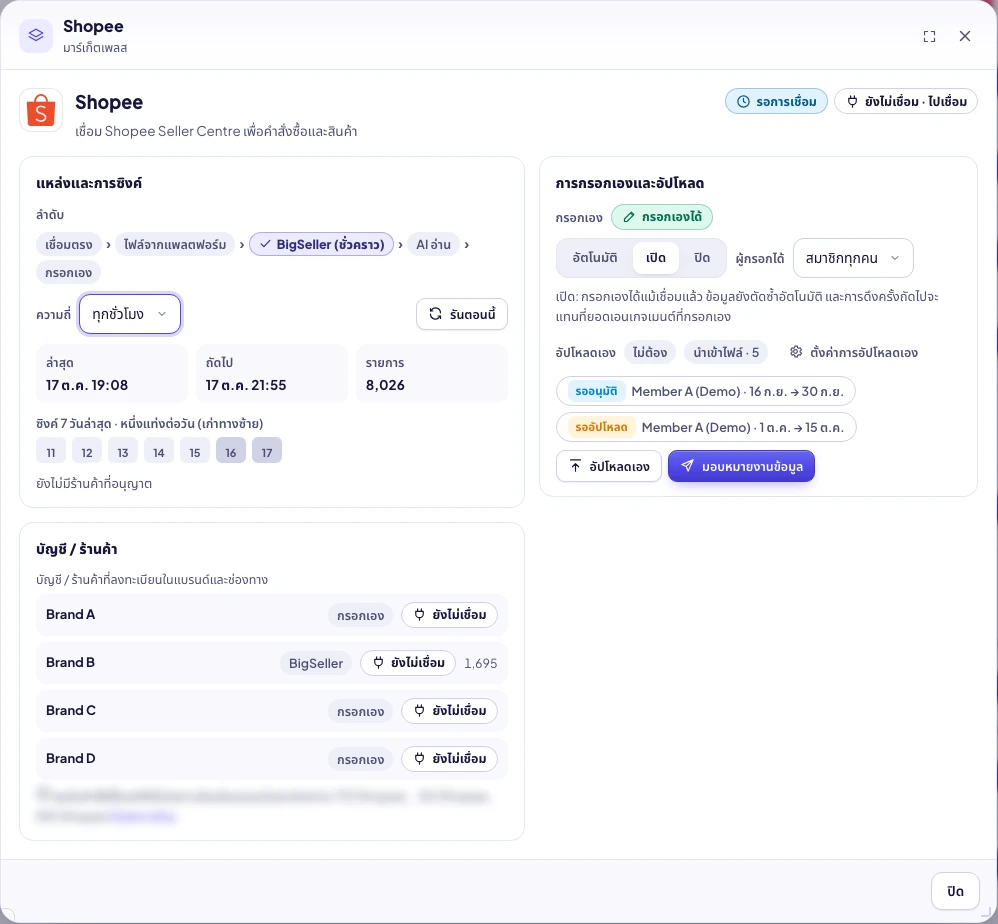Screen dimensions: 998x924
Task: Click the Brand C row name
Action: click(x=71, y=710)
